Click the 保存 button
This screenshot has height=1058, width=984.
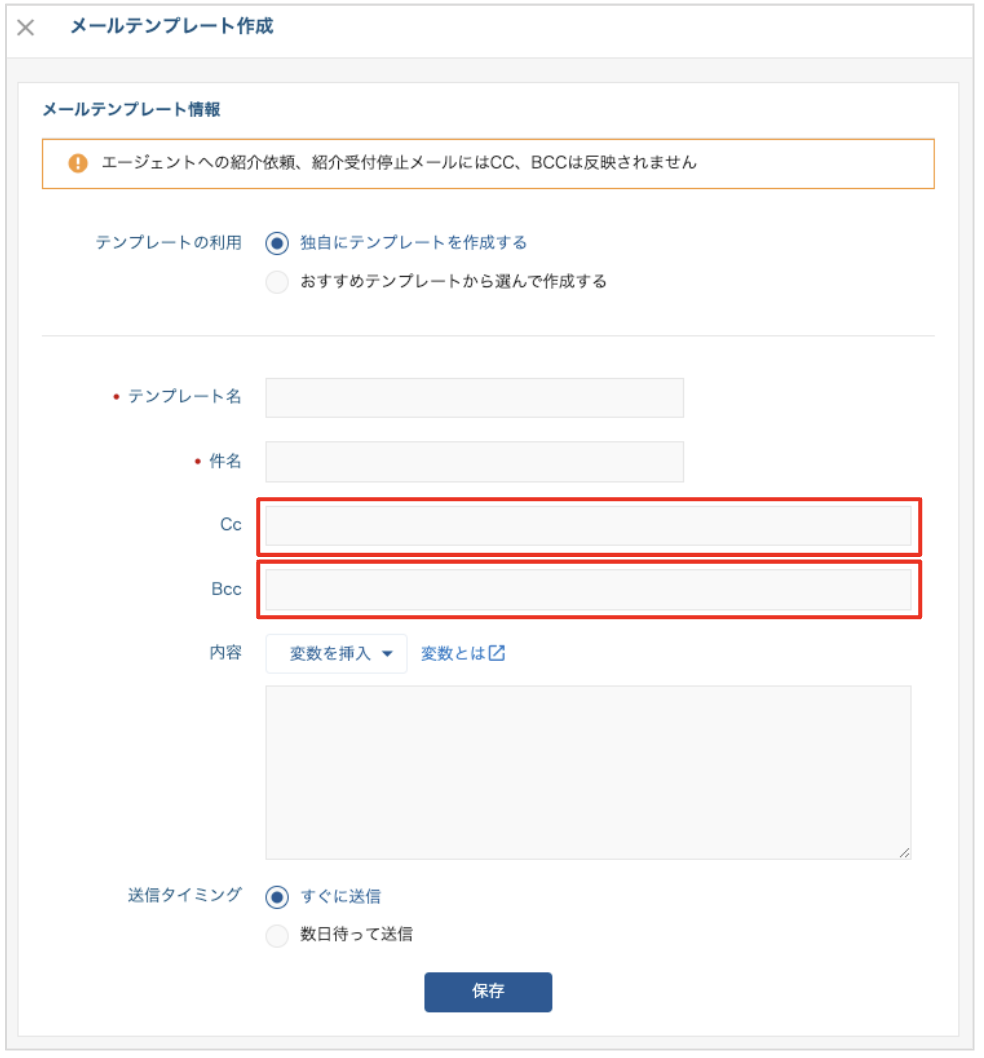pos(488,992)
